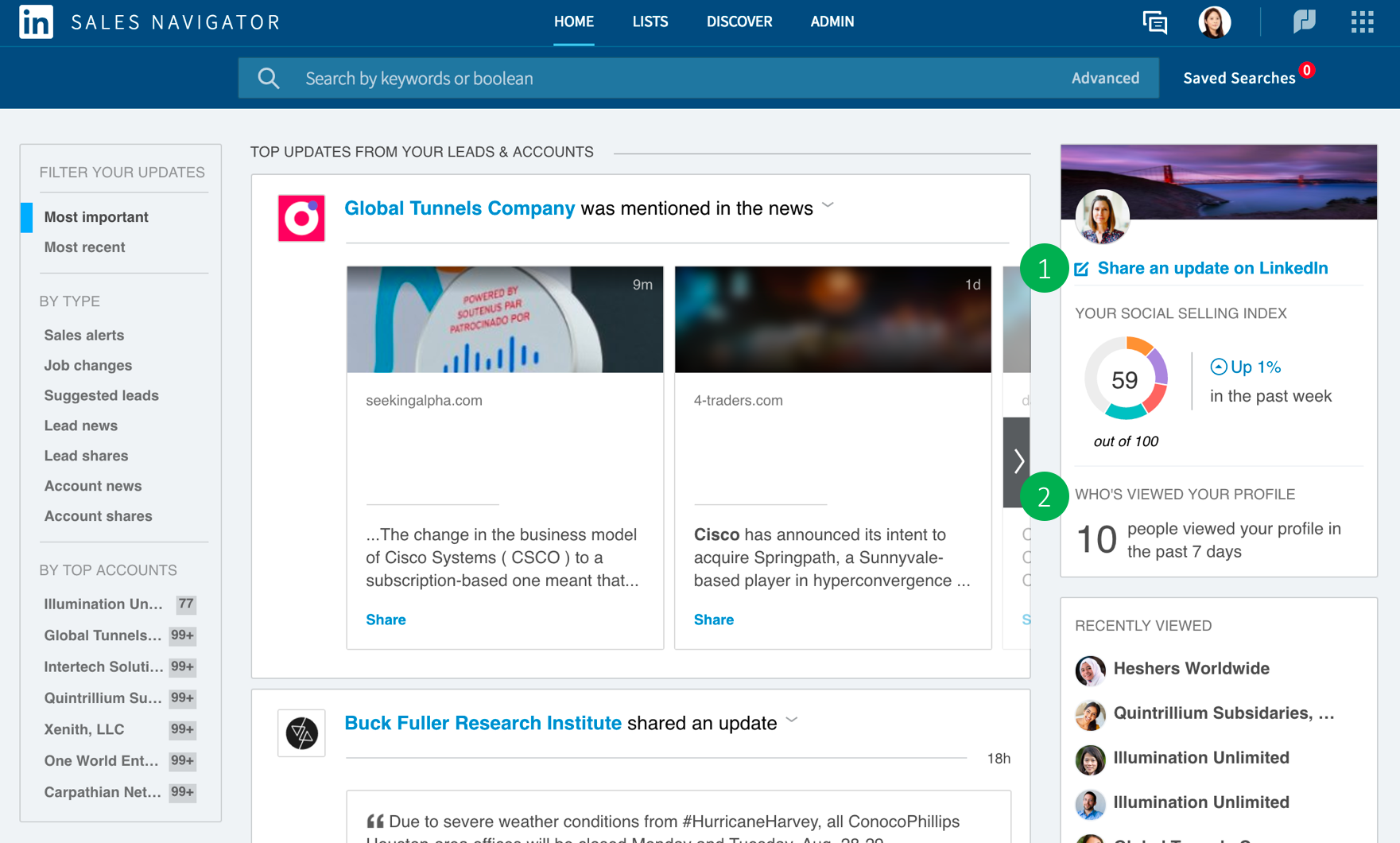The height and width of the screenshot is (843, 1400).
Task: Click the Social Selling Index score chart
Action: pyautogui.click(x=1126, y=379)
